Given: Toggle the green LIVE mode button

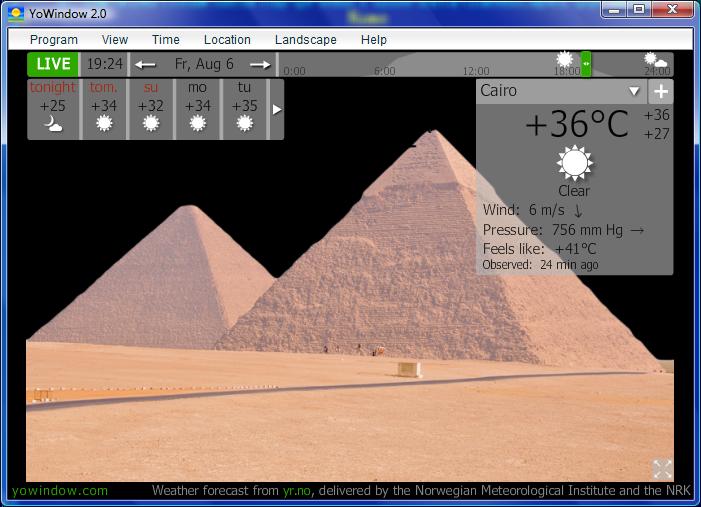Looking at the screenshot, I should (x=53, y=65).
